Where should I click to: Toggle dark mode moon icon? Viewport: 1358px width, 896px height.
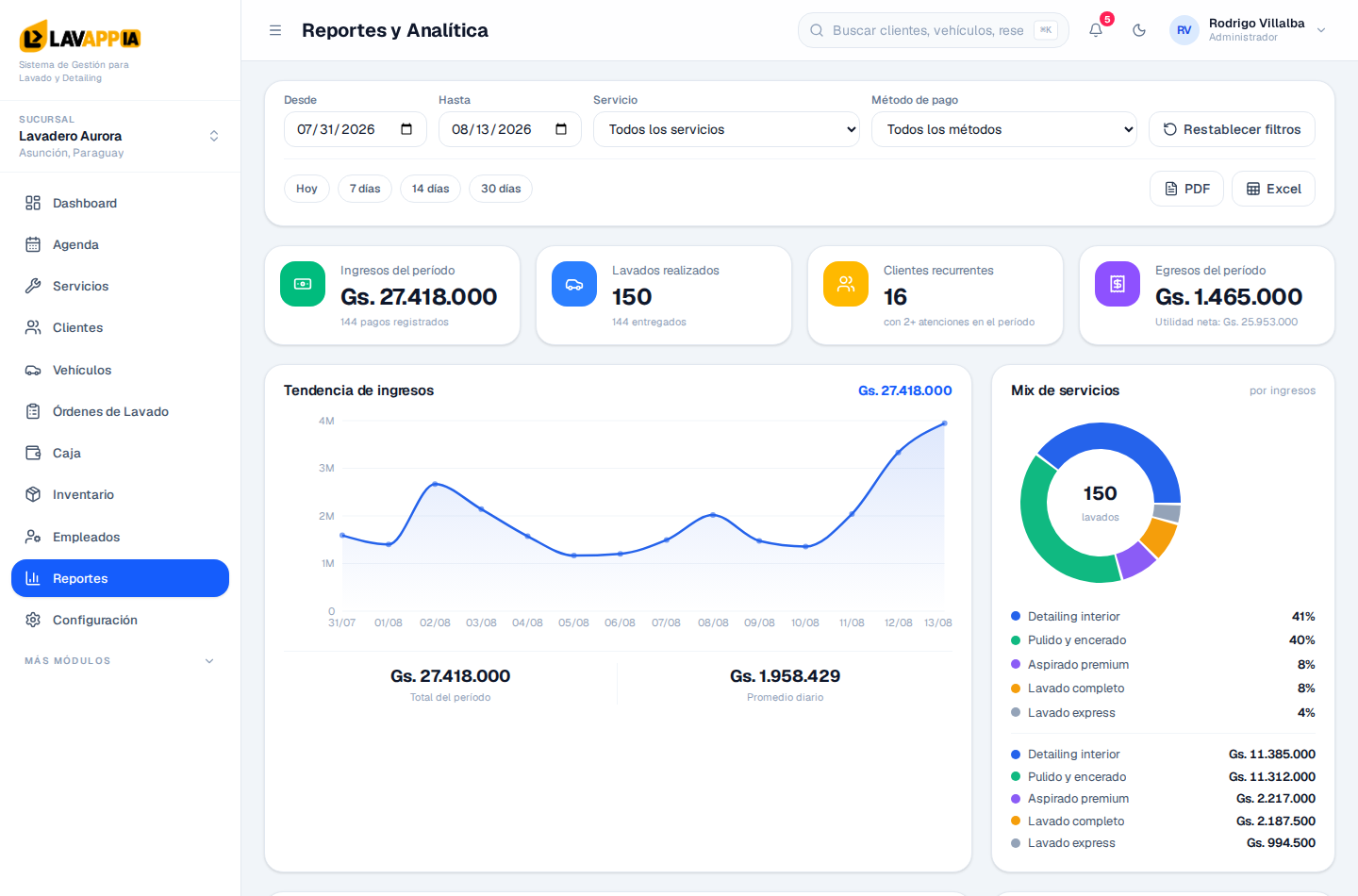point(1139,30)
